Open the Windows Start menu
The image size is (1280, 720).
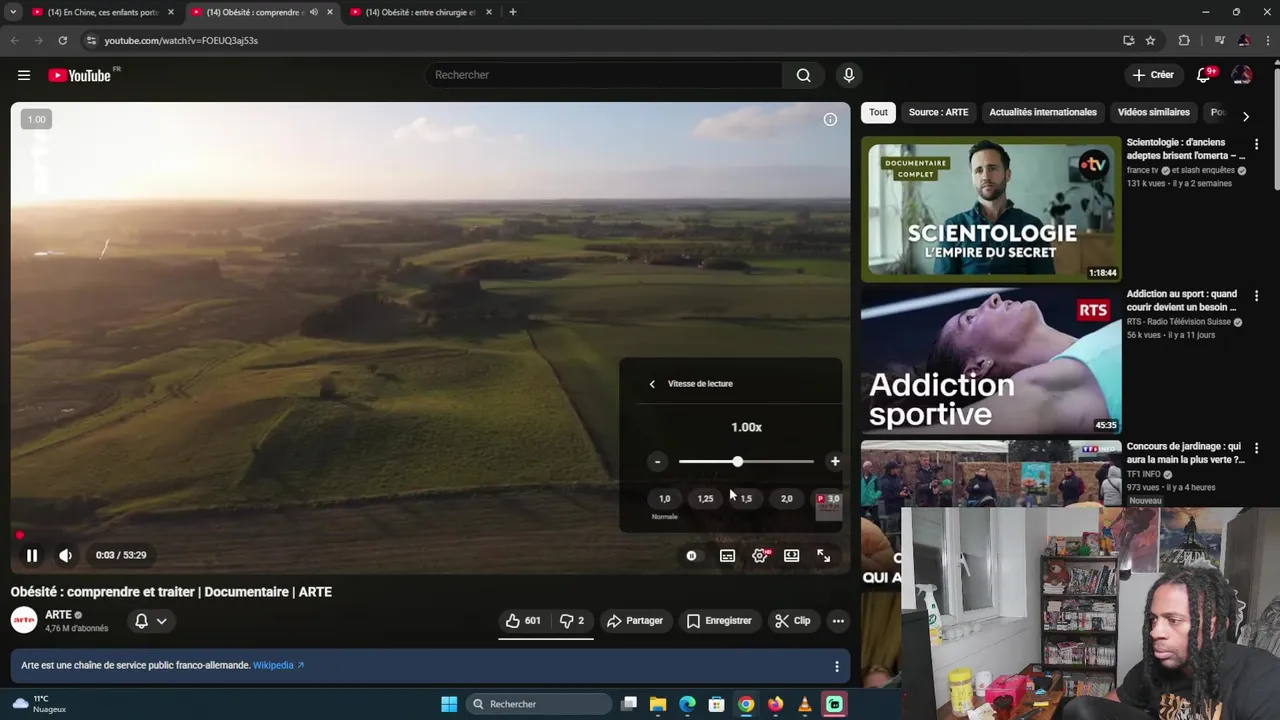[449, 704]
